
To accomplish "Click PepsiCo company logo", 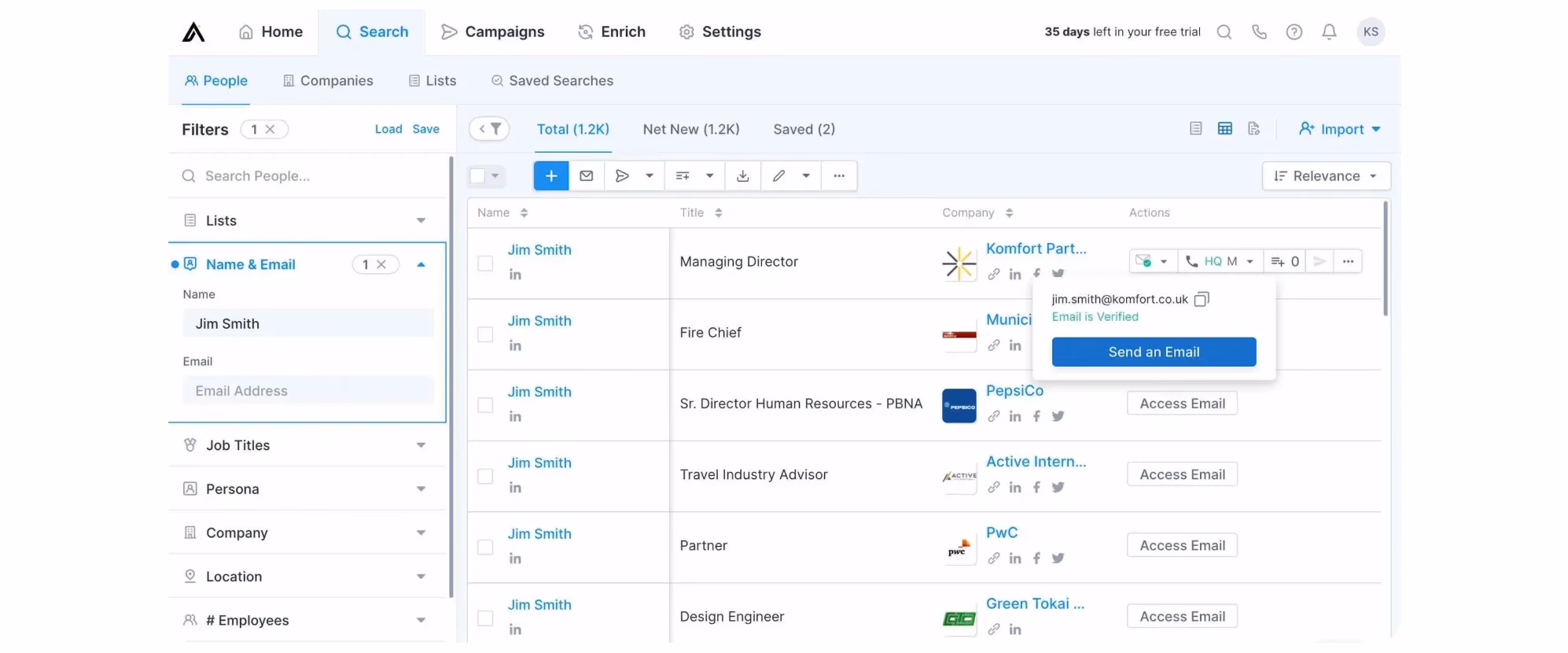I will (959, 406).
